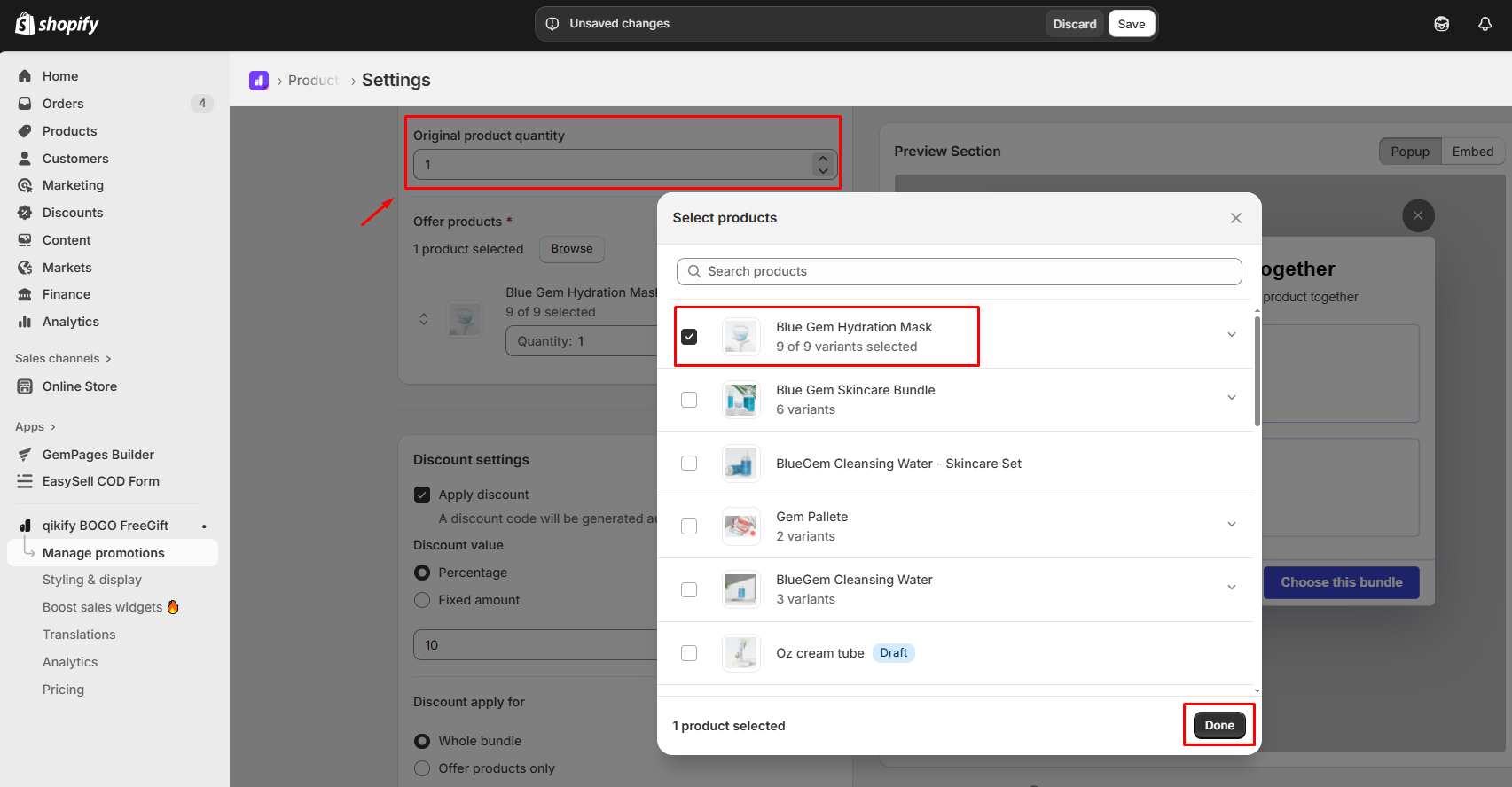Open the notifications bell

pos(1485,24)
